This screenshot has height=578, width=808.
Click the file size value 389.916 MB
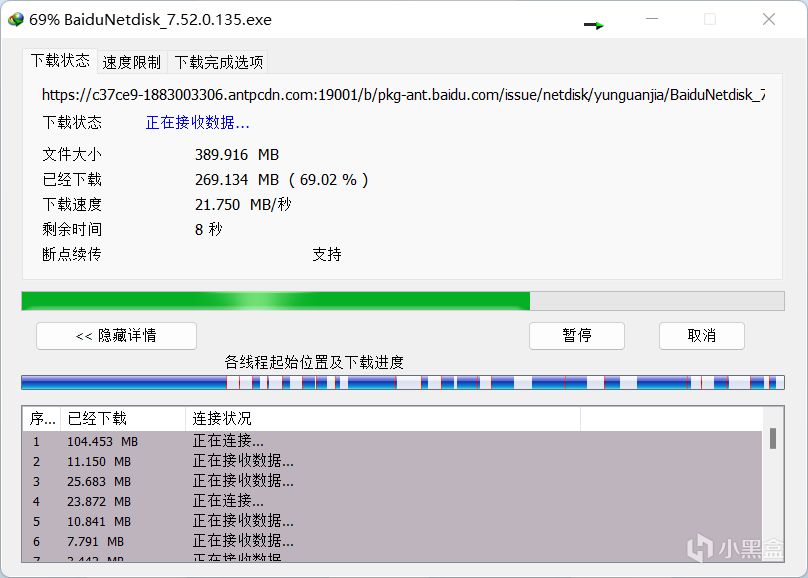pyautogui.click(x=237, y=155)
